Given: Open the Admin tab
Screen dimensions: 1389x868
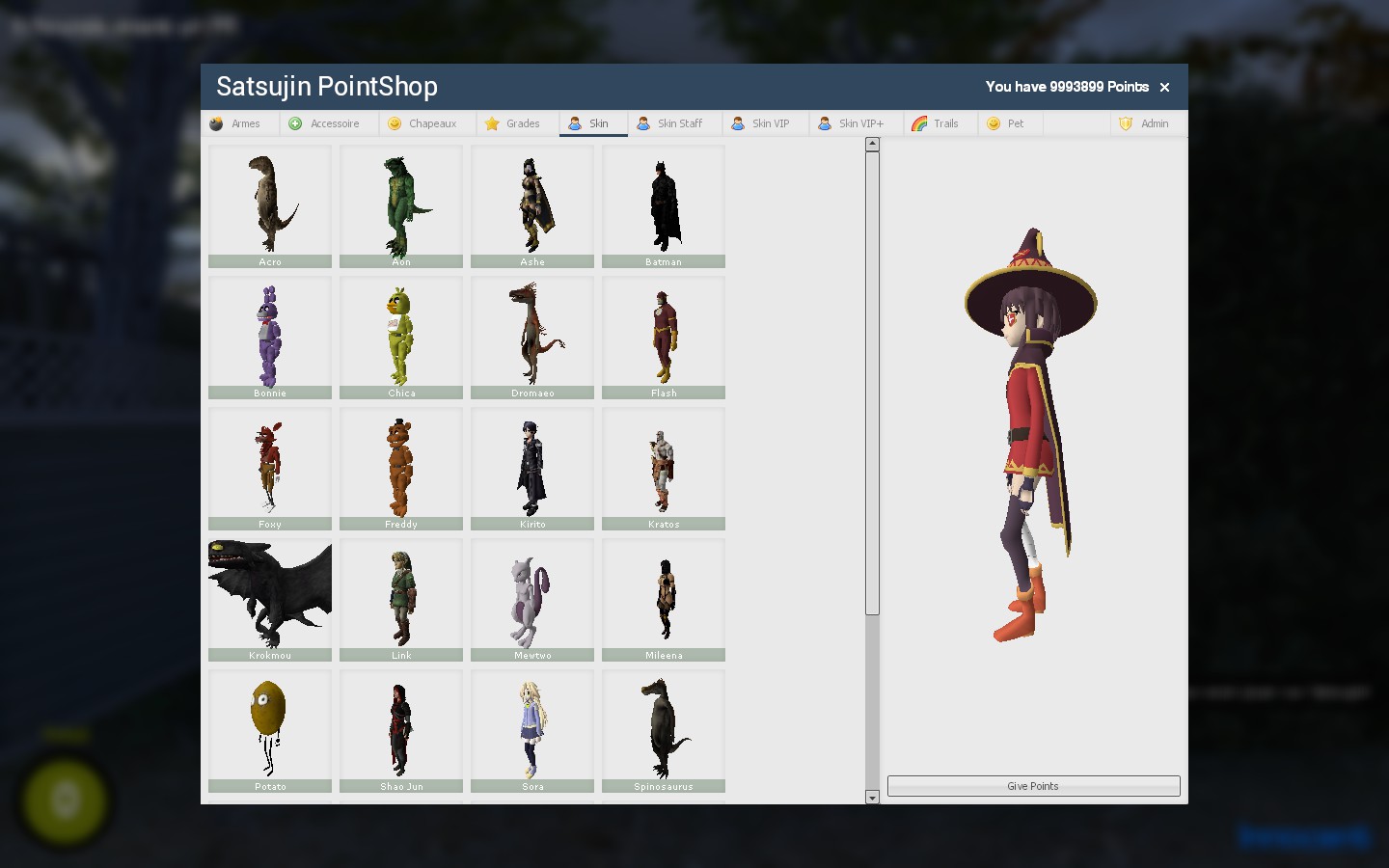Looking at the screenshot, I should coord(1148,123).
